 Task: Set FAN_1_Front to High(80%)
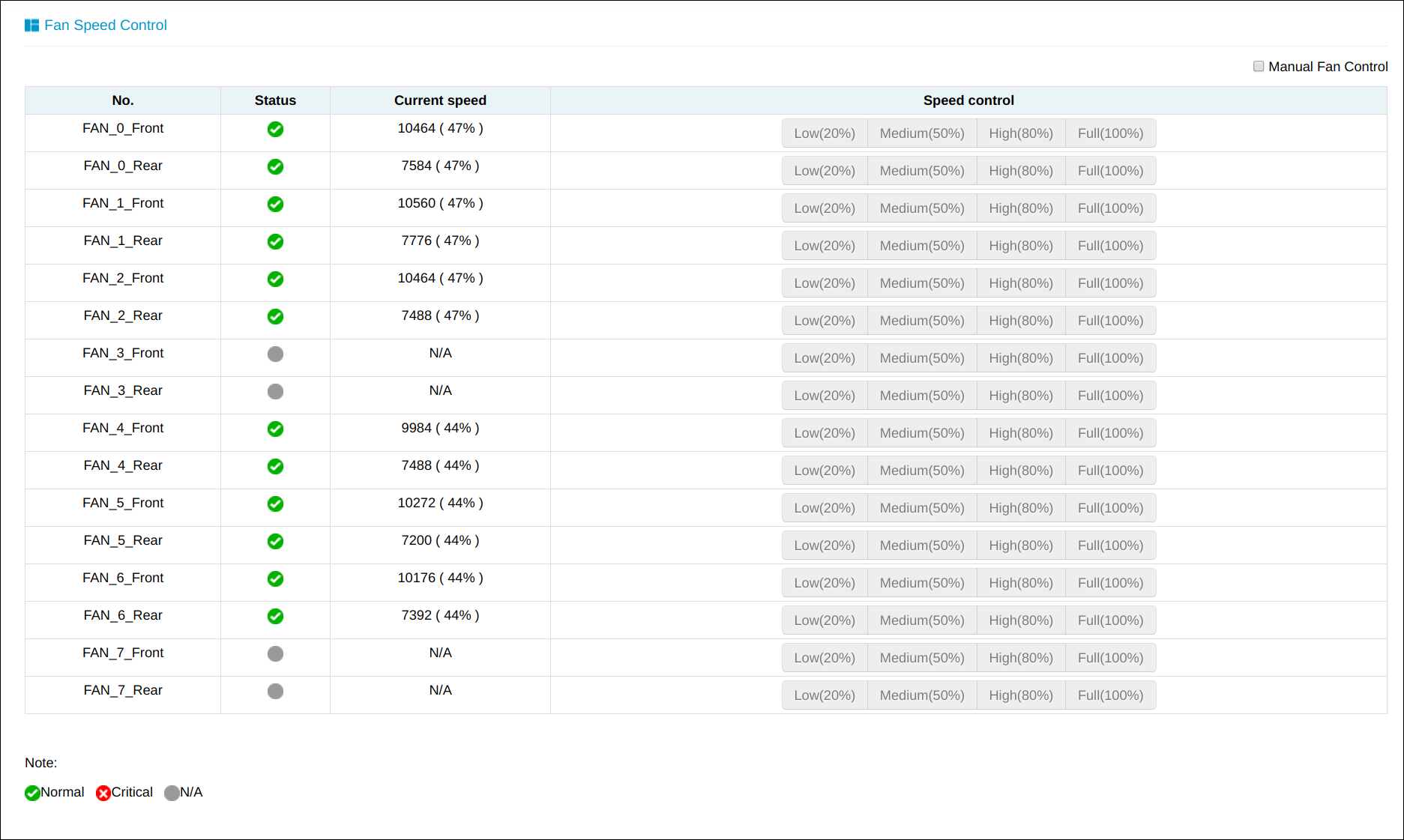click(x=1021, y=208)
